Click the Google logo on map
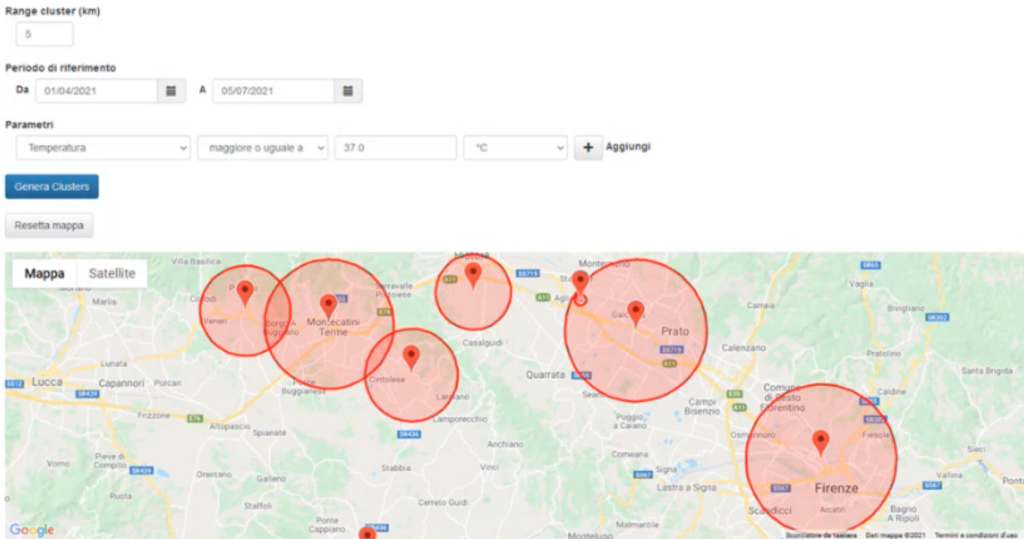 31,529
